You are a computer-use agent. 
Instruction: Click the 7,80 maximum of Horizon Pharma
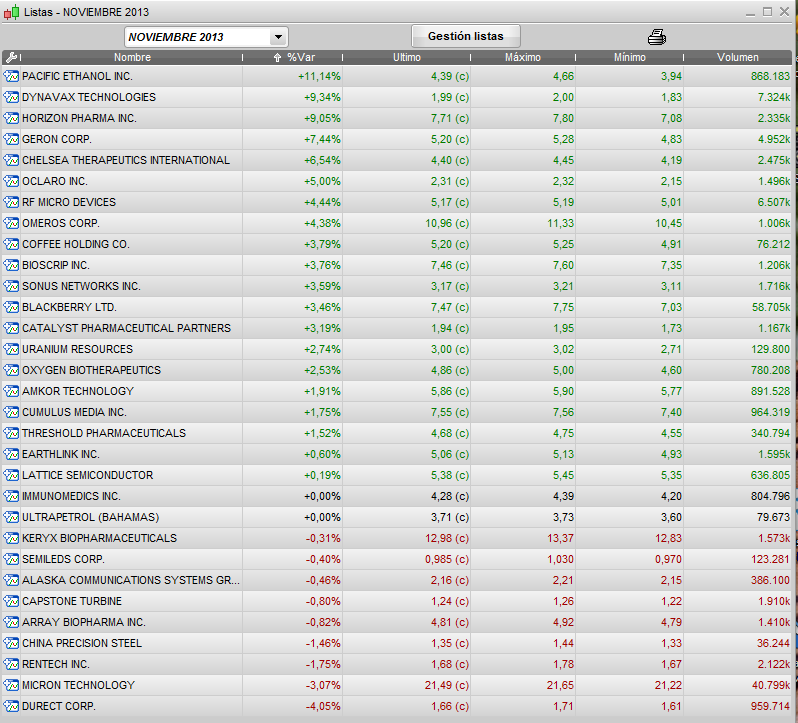[563, 118]
